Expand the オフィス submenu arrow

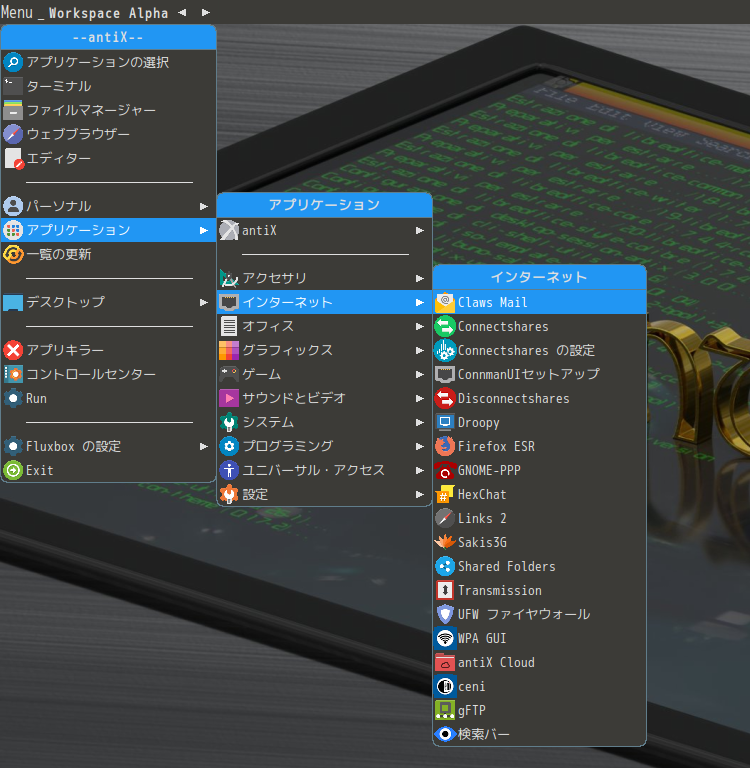[x=420, y=326]
